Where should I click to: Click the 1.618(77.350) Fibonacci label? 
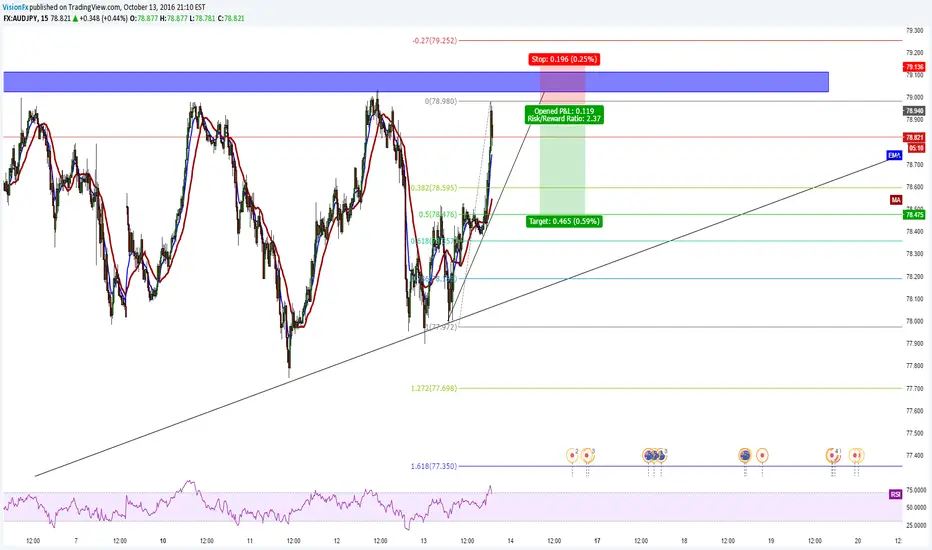point(434,466)
